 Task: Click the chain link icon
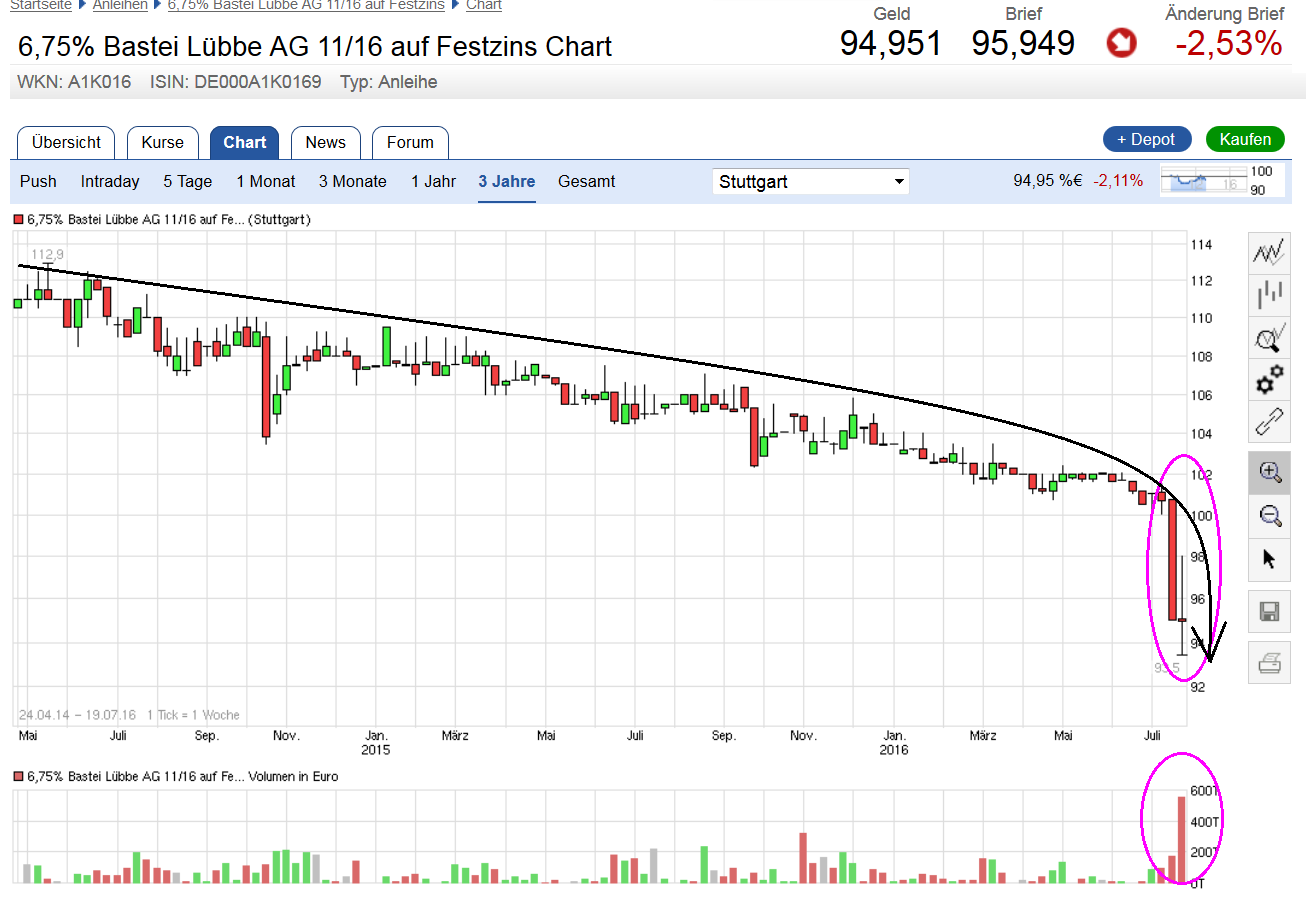click(x=1269, y=423)
